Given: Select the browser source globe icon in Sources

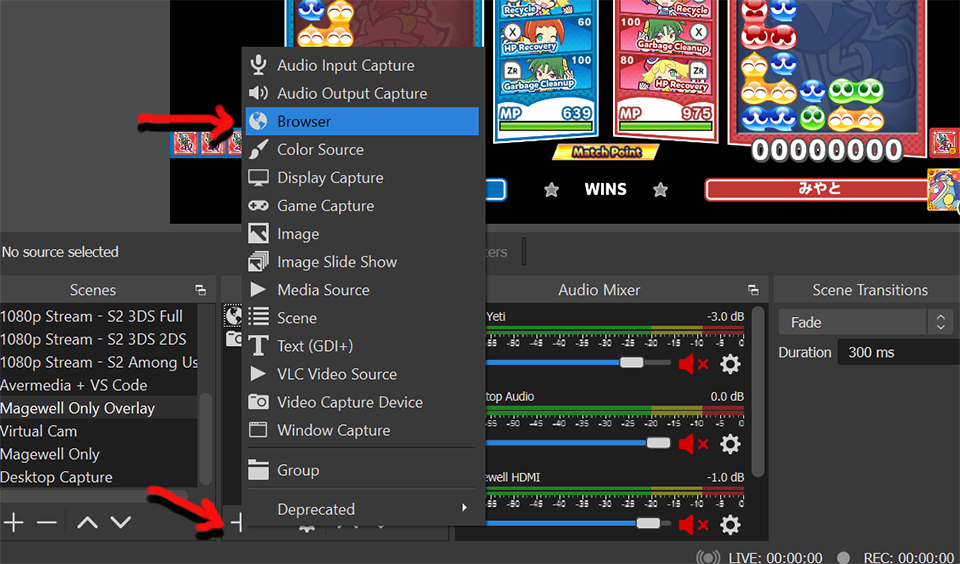Looking at the screenshot, I should point(233,316).
